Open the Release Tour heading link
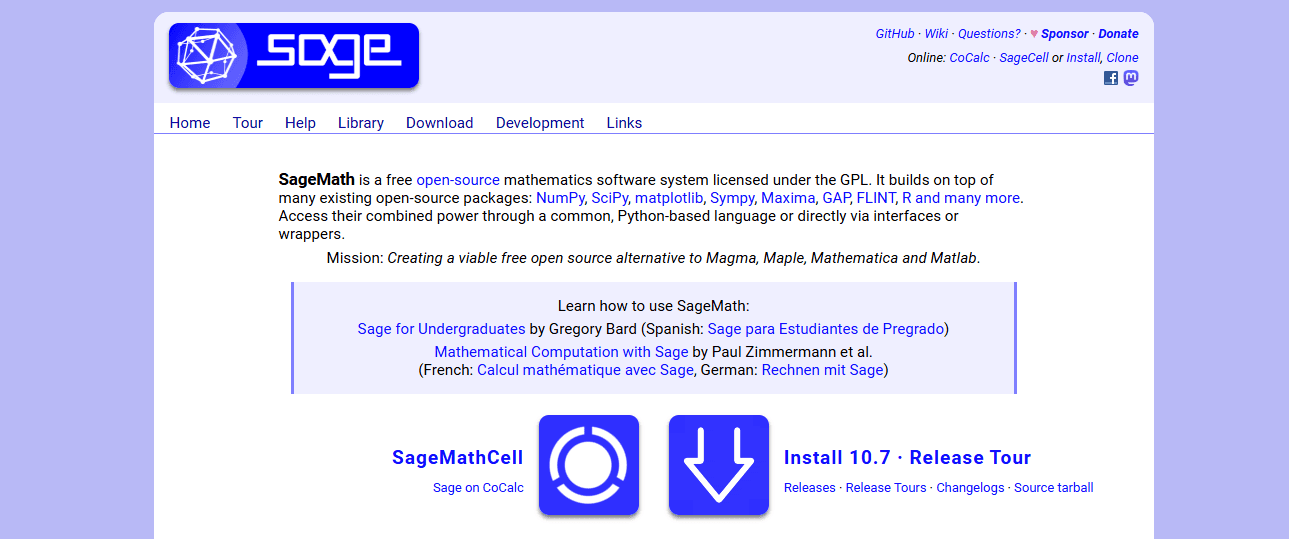1289x539 pixels. click(x=970, y=458)
